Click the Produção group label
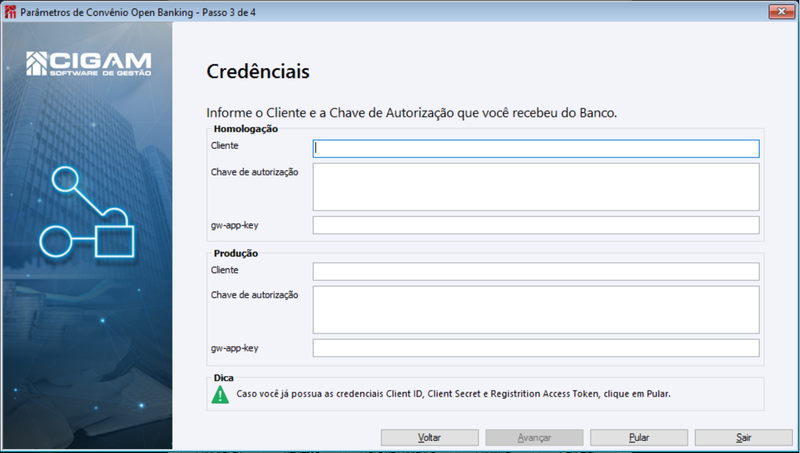Viewport: 800px width, 453px height. point(236,253)
